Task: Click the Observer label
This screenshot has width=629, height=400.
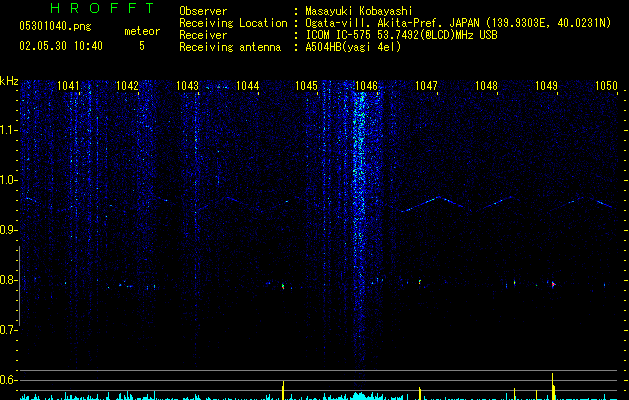Action: coord(203,11)
